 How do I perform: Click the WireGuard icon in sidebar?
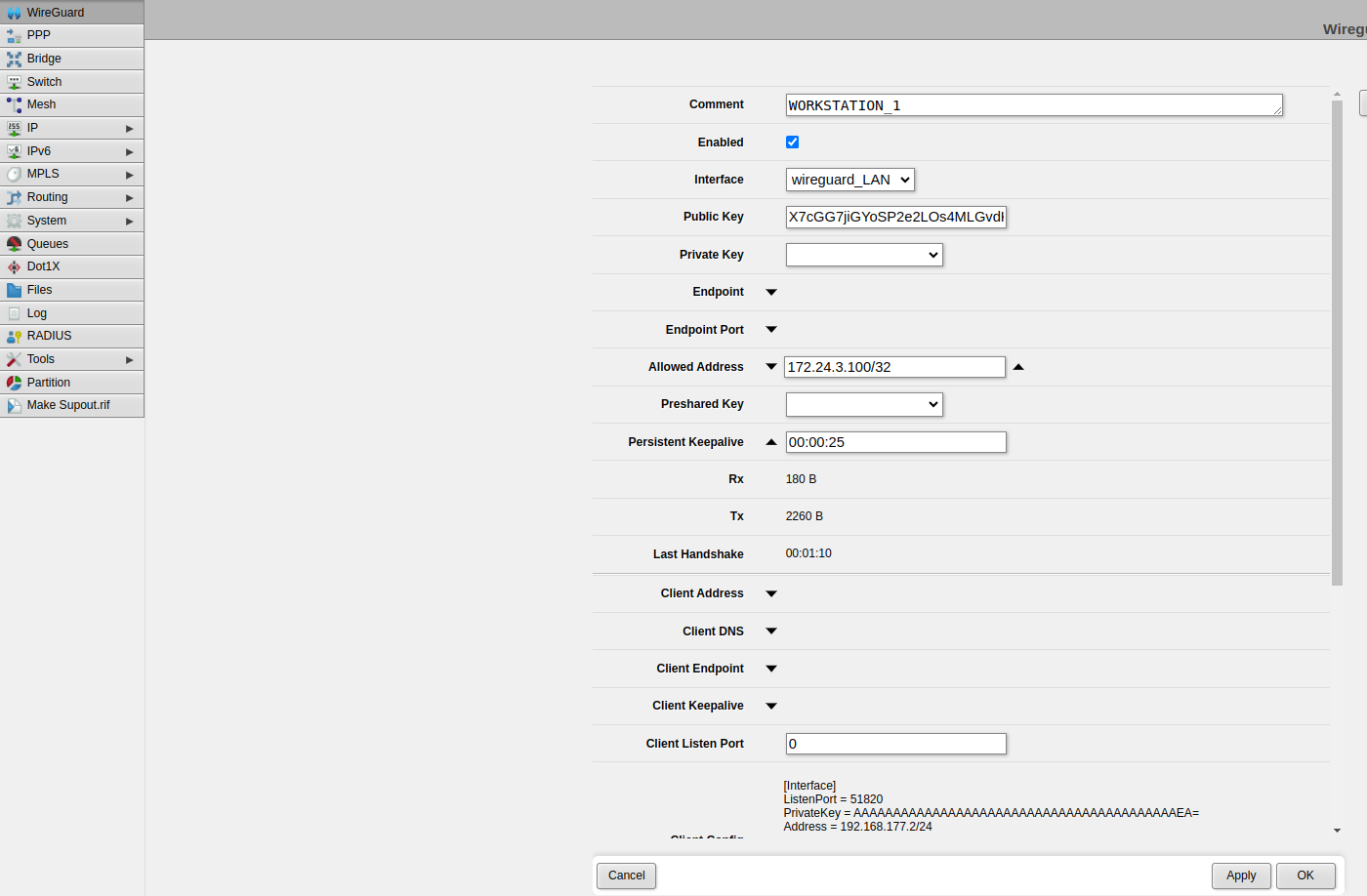pos(14,13)
